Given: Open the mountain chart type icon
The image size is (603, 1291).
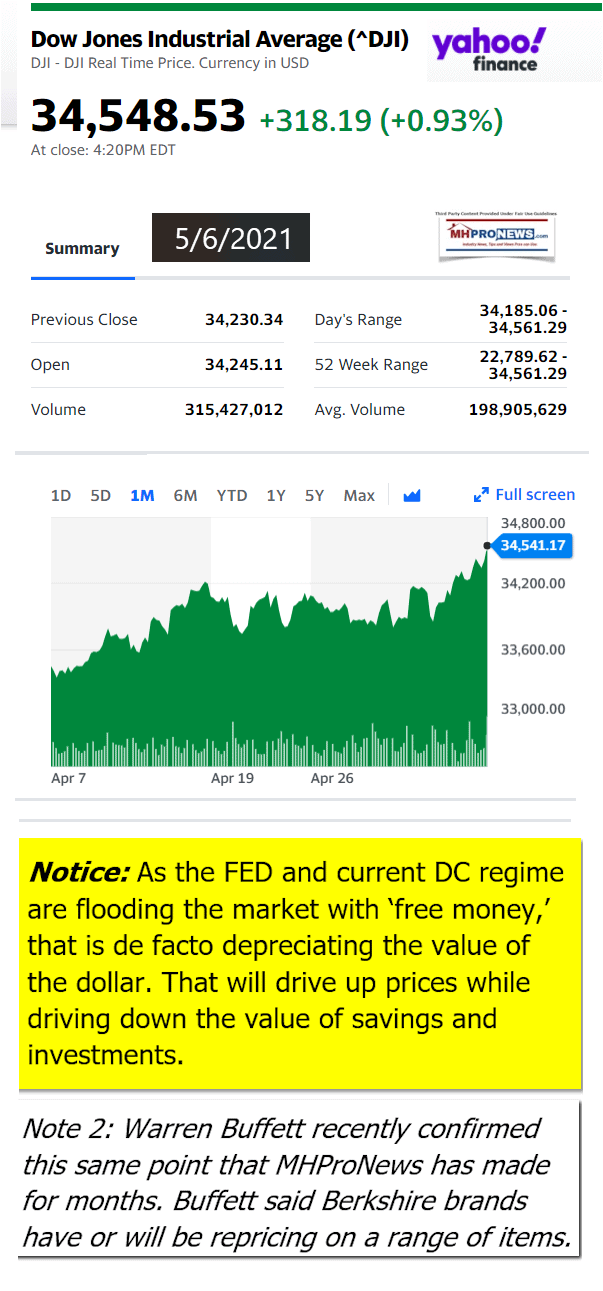Looking at the screenshot, I should [411, 495].
